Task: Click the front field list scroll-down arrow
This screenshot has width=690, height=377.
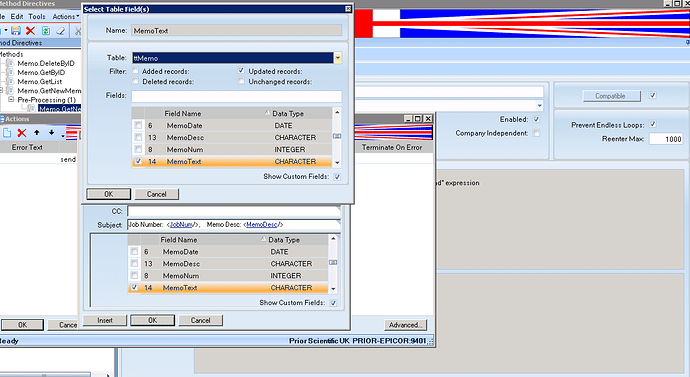Action: pos(337,163)
